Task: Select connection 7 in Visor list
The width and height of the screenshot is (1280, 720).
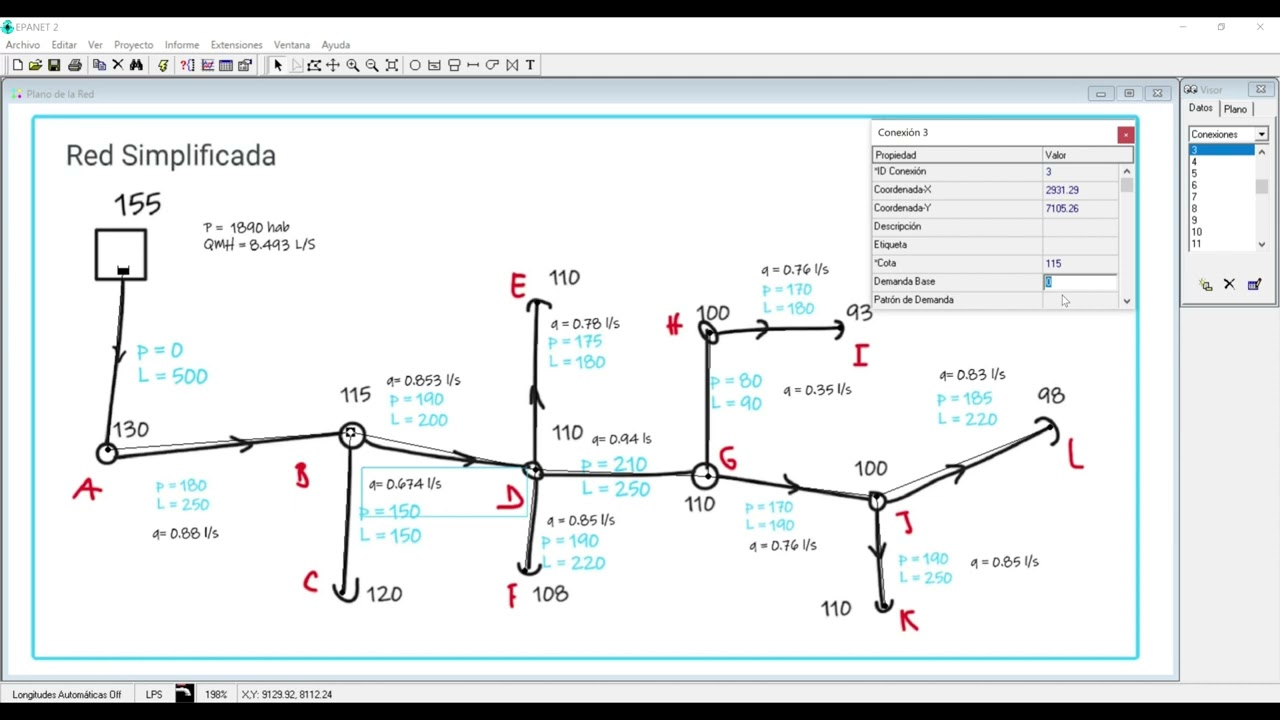Action: 1221,197
